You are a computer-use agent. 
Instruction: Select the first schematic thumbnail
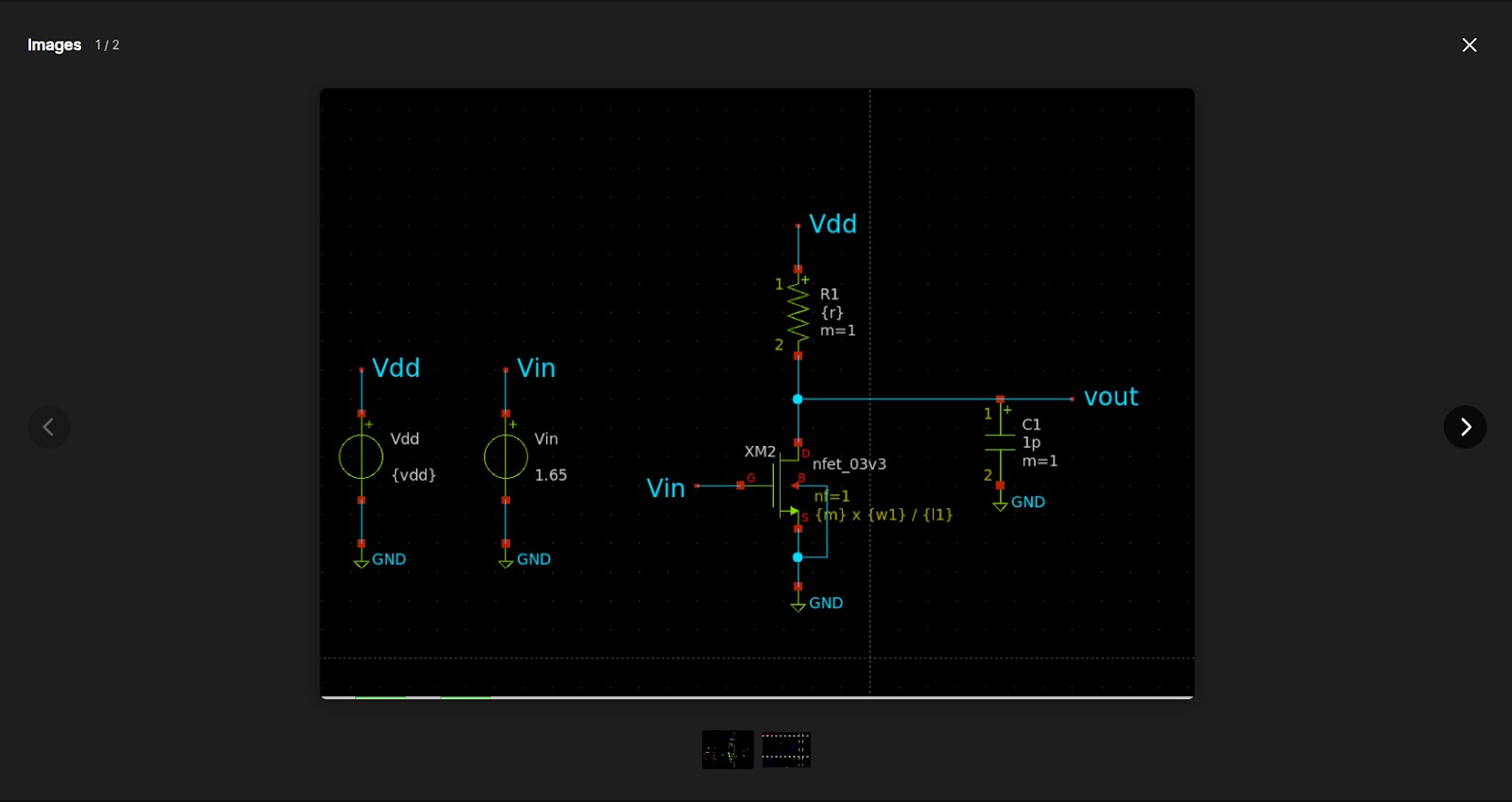point(728,750)
